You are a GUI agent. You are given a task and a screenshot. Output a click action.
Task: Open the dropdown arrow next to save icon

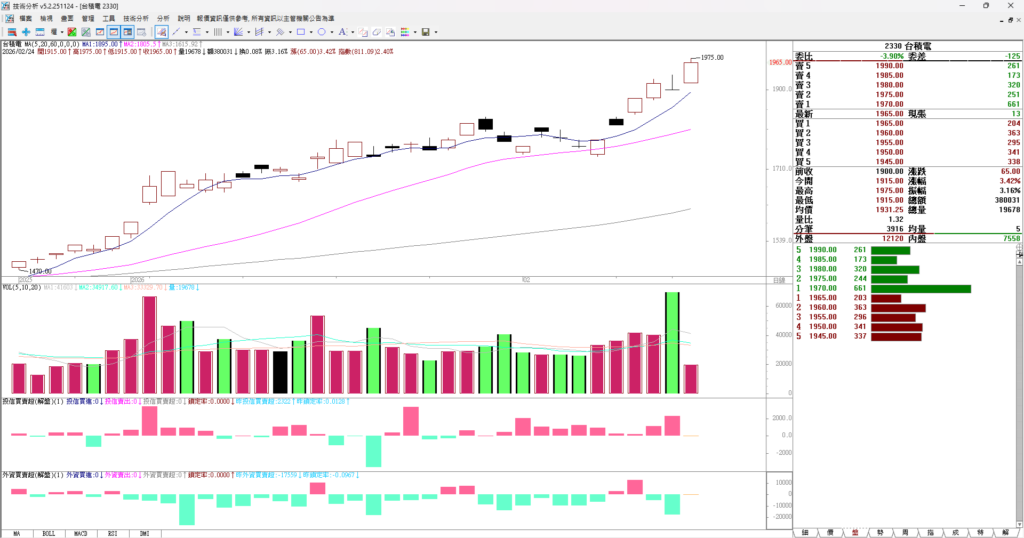[436, 32]
